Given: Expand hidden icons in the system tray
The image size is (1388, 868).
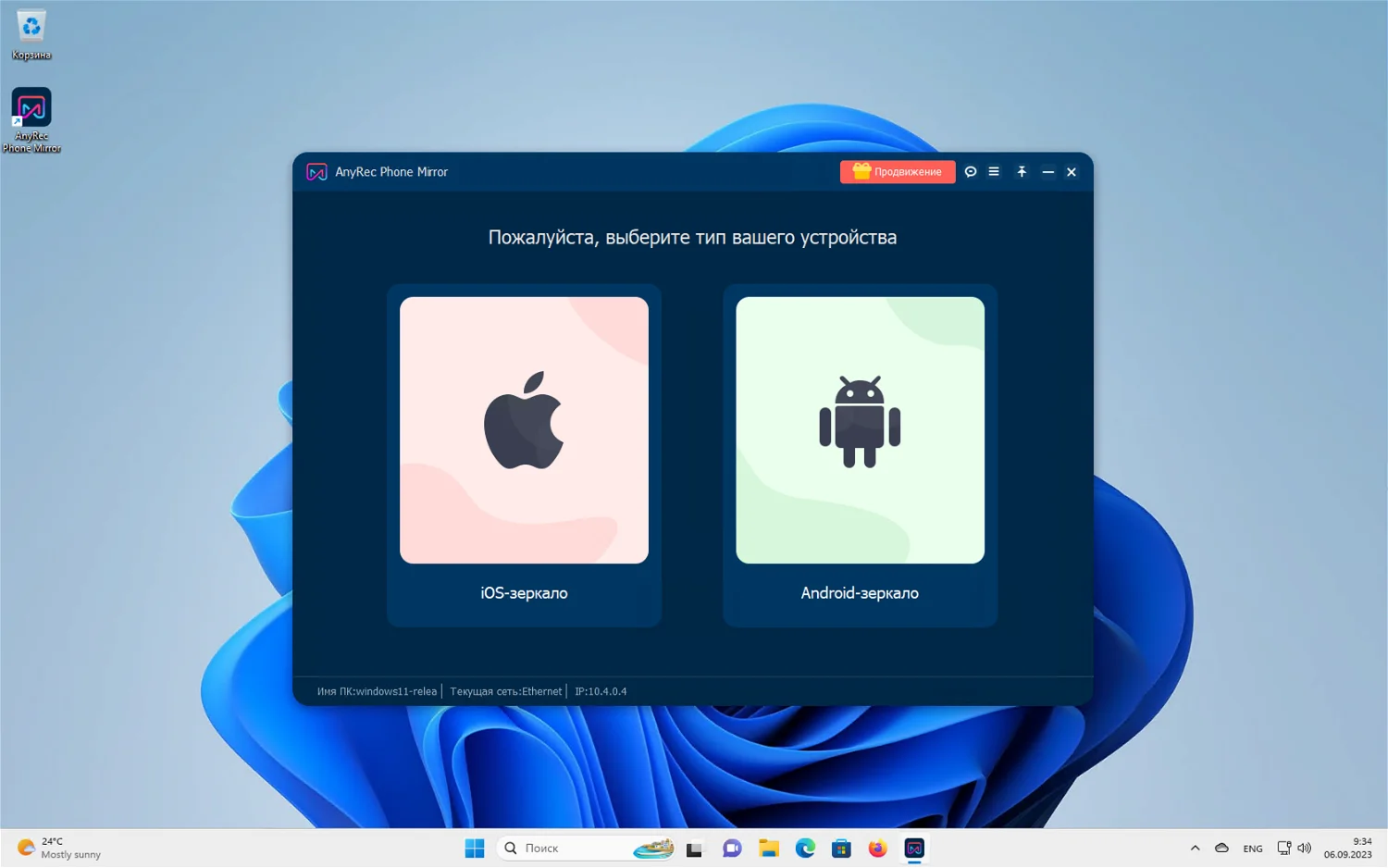Looking at the screenshot, I should tap(1195, 848).
